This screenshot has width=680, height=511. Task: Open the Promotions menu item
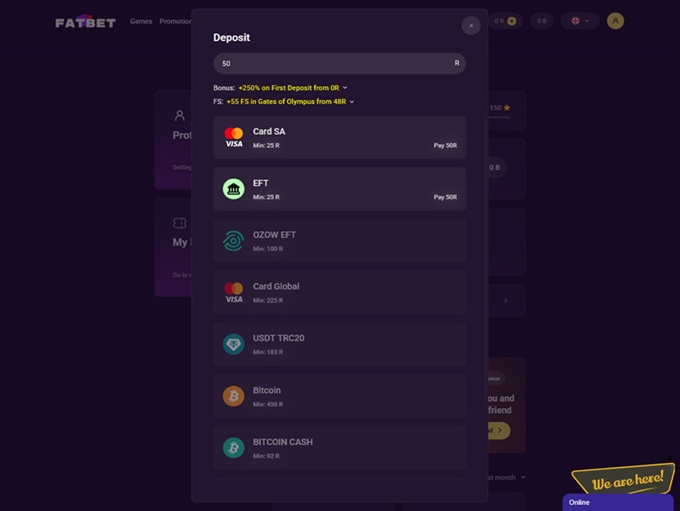pyautogui.click(x=175, y=21)
